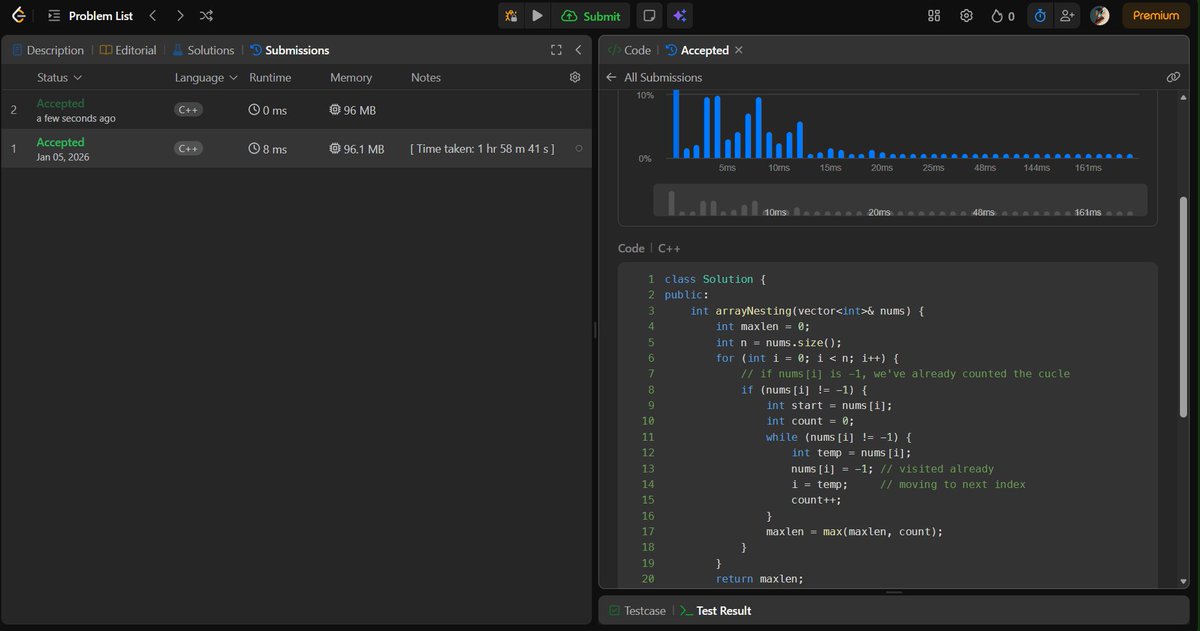
Task: Click the 96 MB memory value
Action: click(x=352, y=110)
